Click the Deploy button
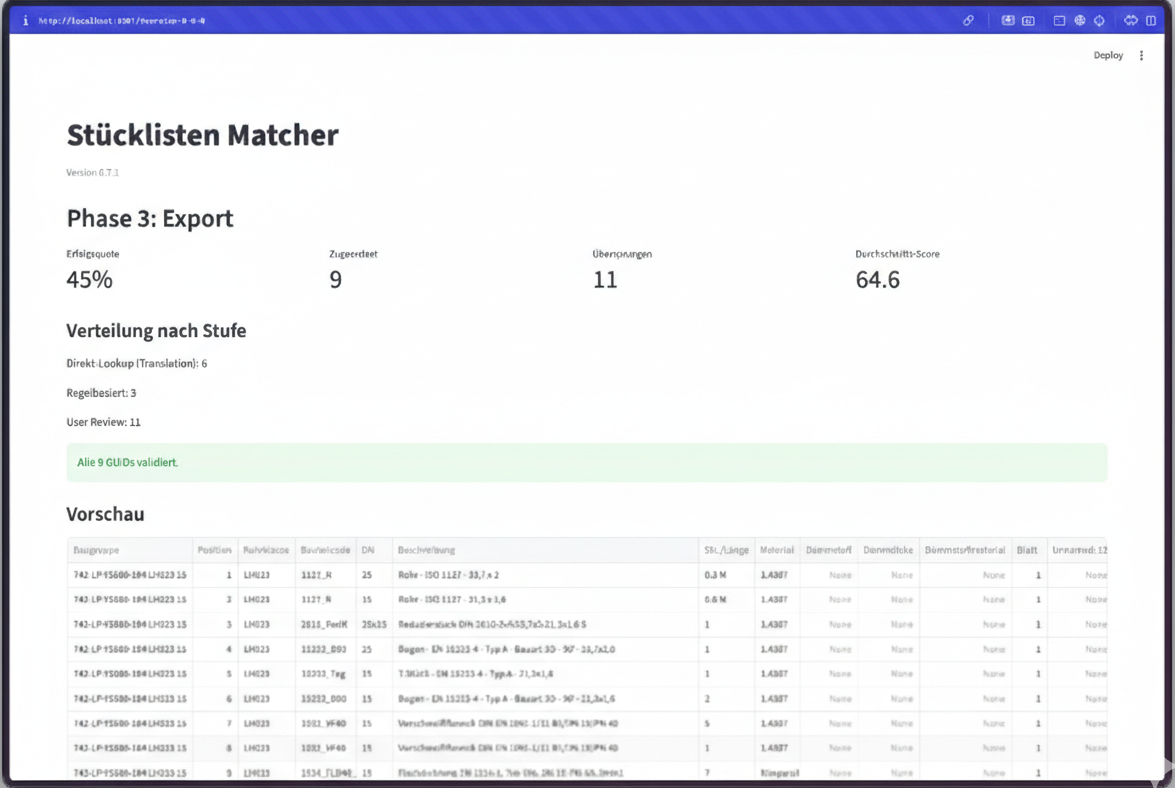1175x788 pixels. click(x=1108, y=55)
